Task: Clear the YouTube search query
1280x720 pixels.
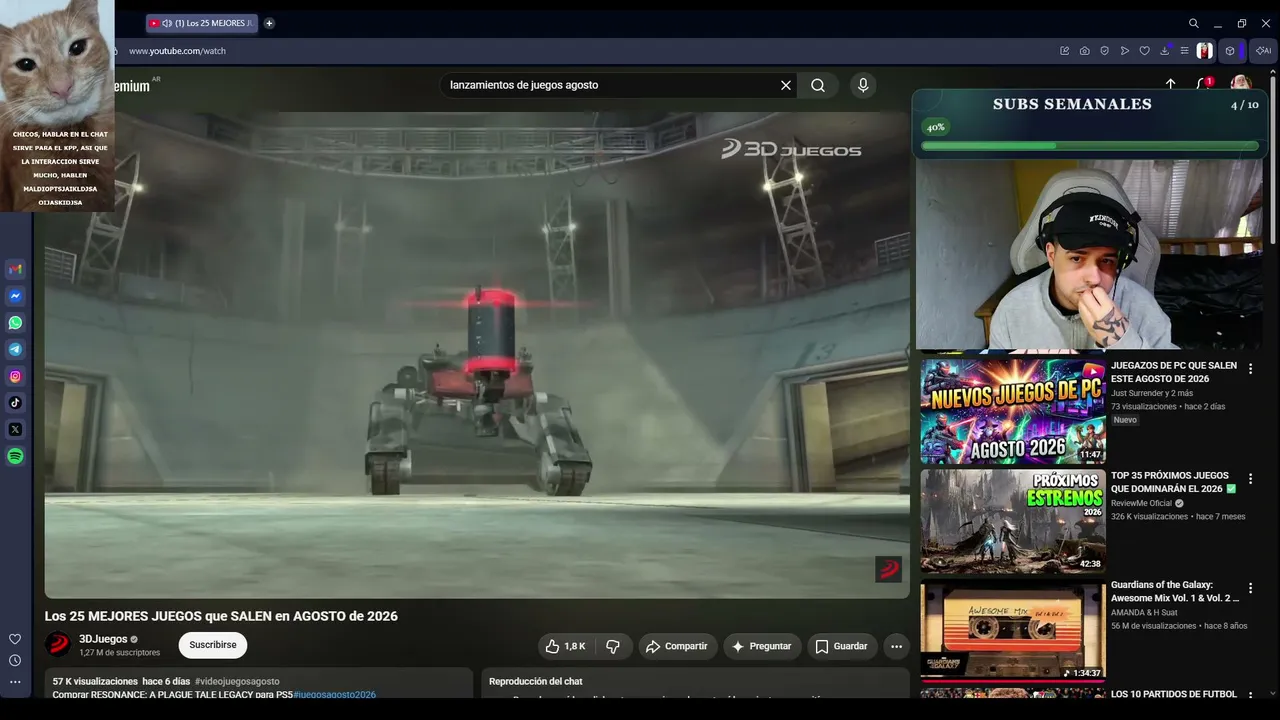Action: pos(786,85)
